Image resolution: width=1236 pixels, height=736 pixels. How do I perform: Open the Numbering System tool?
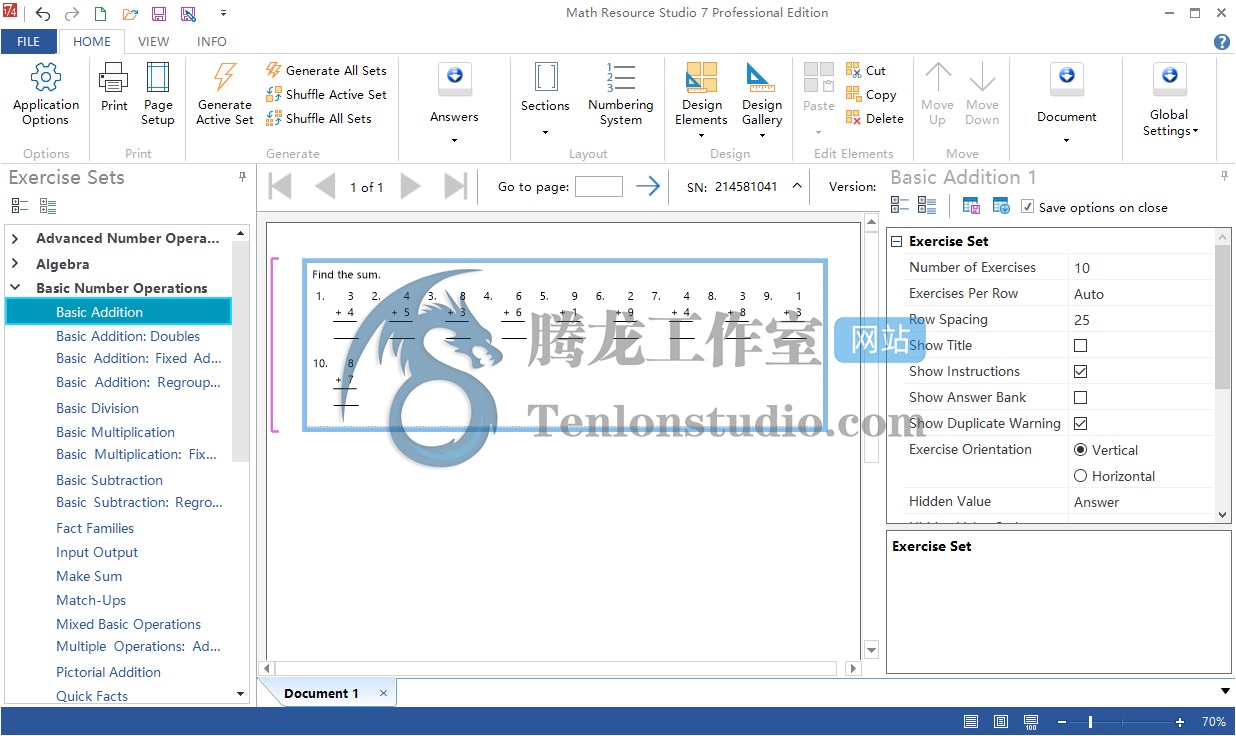point(621,95)
